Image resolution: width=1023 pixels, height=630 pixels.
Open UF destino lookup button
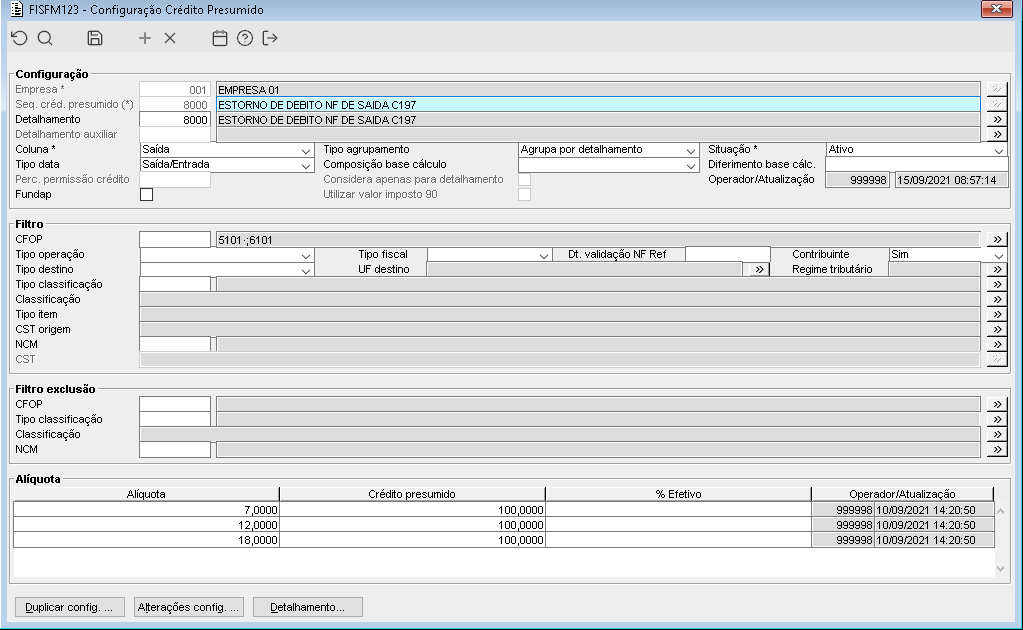click(758, 269)
